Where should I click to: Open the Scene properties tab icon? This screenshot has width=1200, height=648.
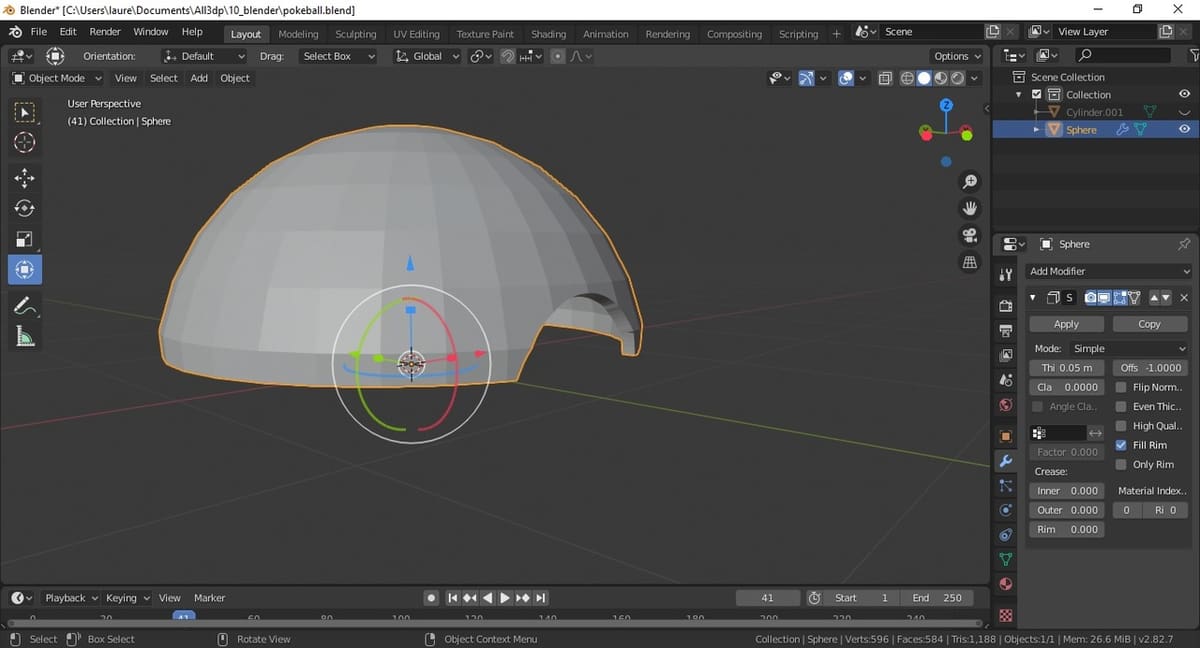point(1006,380)
